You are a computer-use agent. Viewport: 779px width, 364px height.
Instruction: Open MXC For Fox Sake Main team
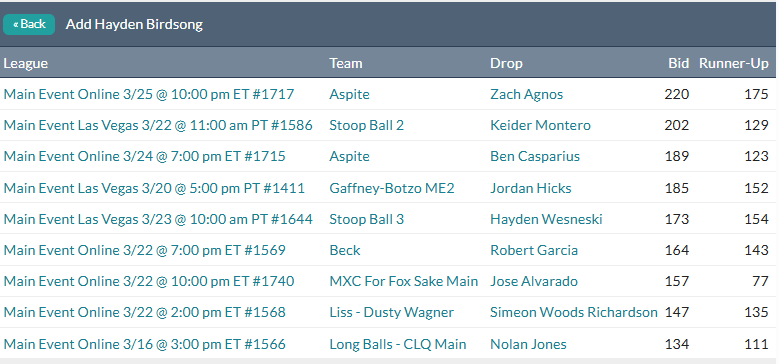tap(403, 282)
